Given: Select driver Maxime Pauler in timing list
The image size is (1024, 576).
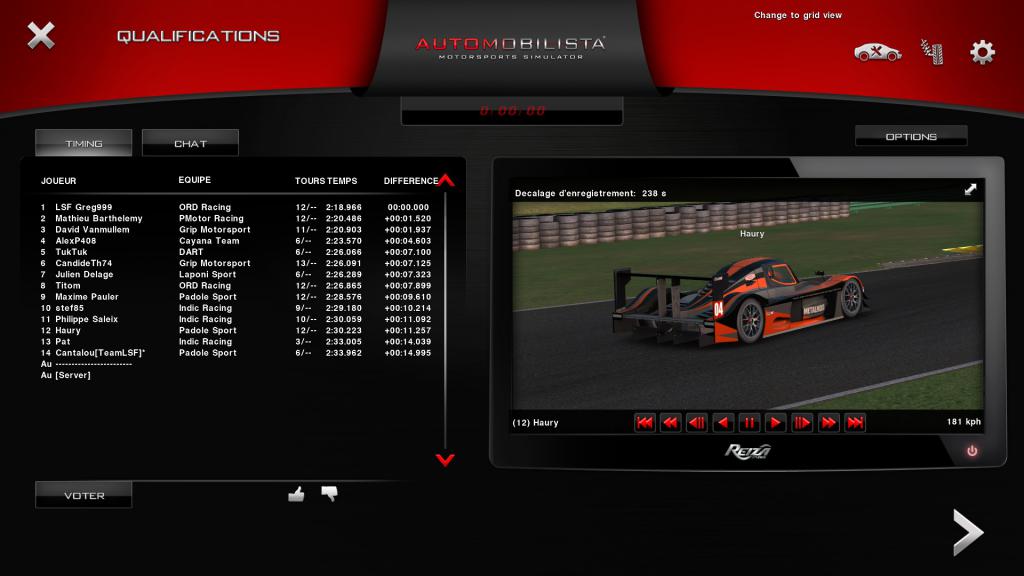Looking at the screenshot, I should coord(87,296).
